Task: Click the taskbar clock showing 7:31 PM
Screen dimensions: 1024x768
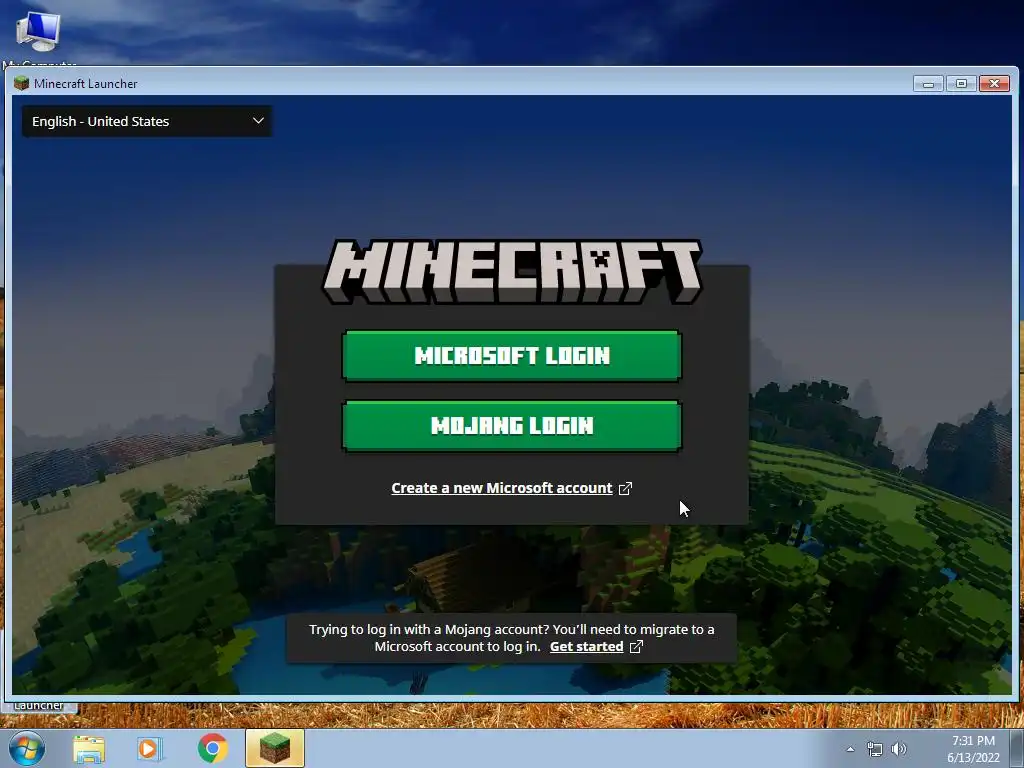Action: click(973, 749)
